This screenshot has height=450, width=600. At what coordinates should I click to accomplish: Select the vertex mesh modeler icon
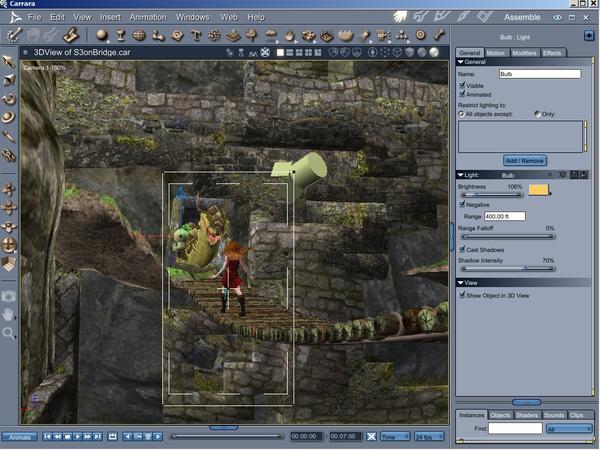point(139,36)
